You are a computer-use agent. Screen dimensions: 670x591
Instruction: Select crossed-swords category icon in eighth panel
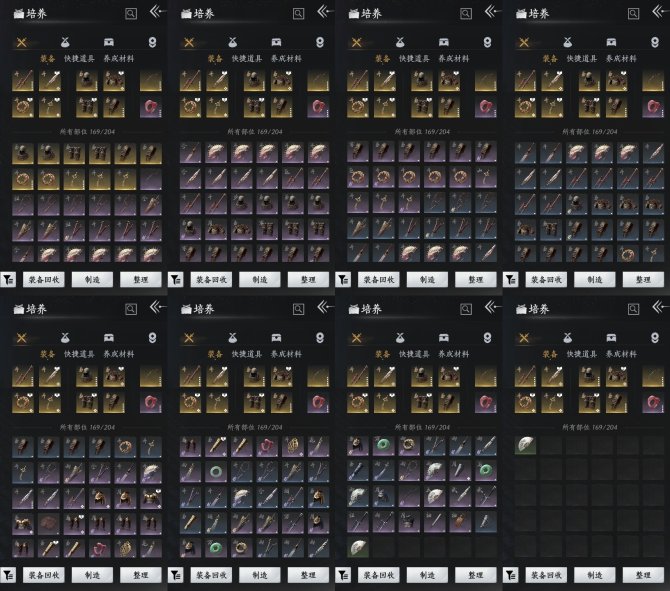coord(524,338)
